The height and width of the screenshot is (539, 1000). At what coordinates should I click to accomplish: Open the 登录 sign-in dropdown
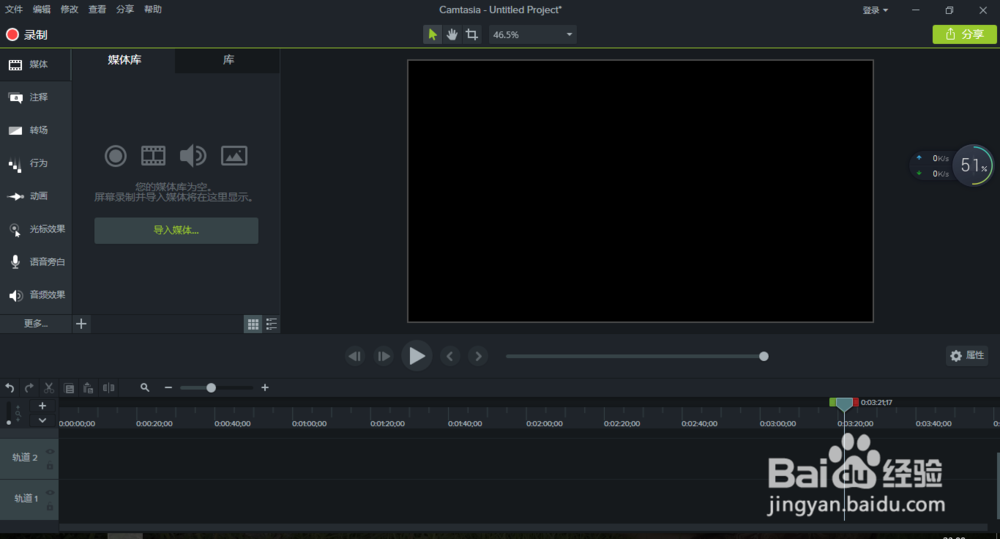(x=875, y=10)
